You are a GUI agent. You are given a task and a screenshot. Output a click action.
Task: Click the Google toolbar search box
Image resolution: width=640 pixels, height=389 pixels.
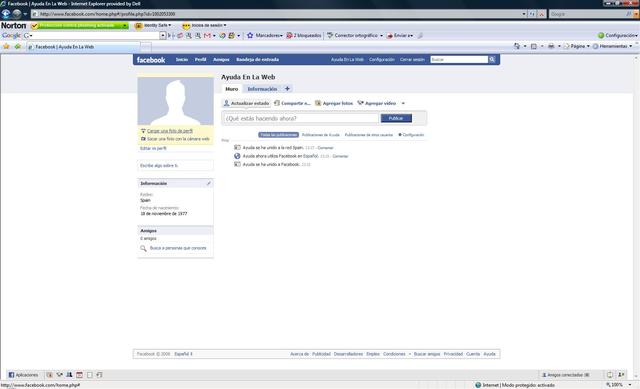pos(94,36)
